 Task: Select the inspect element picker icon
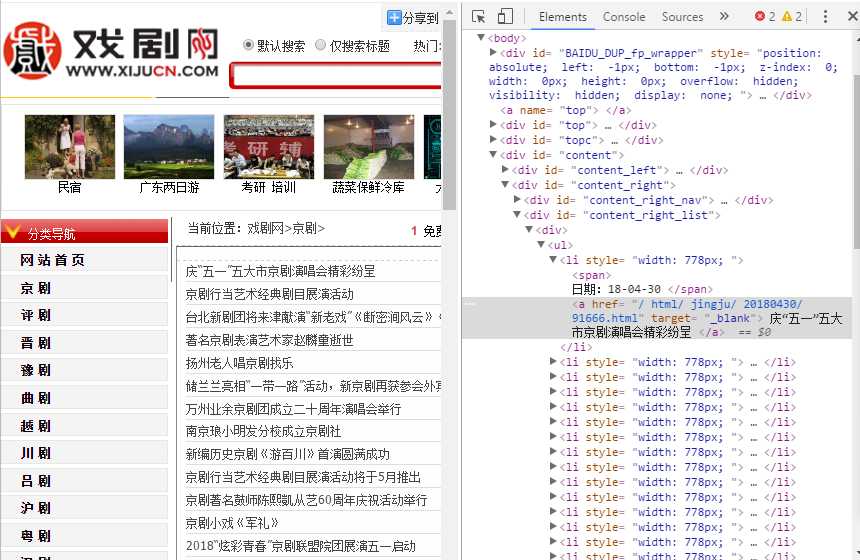[x=478, y=16]
